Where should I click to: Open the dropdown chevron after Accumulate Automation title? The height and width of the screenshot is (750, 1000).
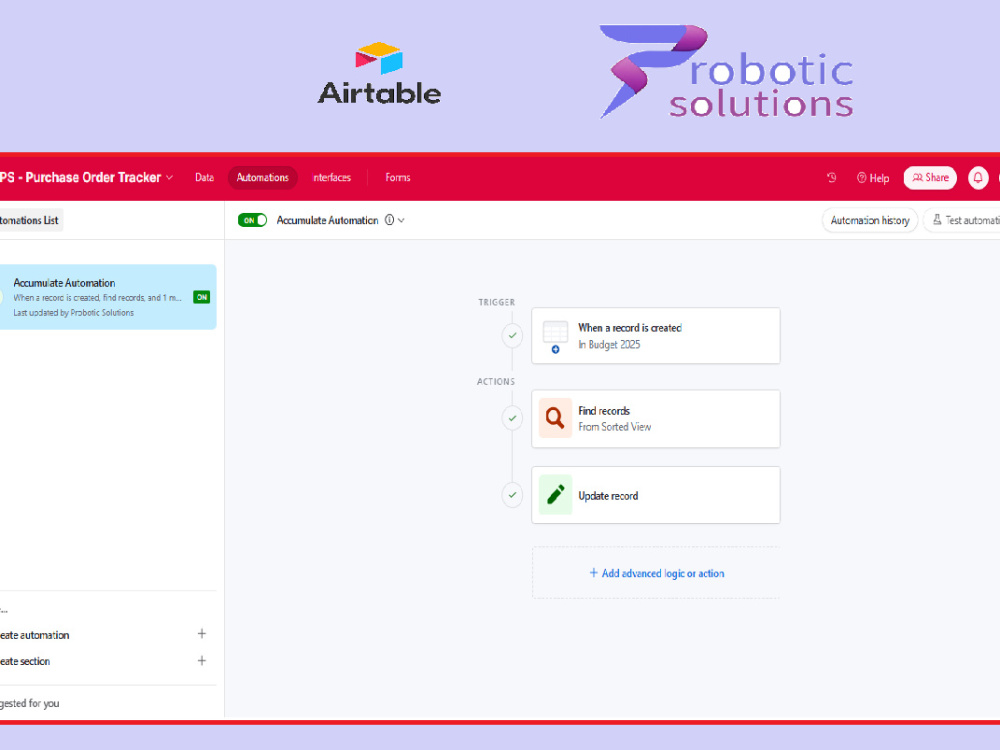click(x=401, y=220)
